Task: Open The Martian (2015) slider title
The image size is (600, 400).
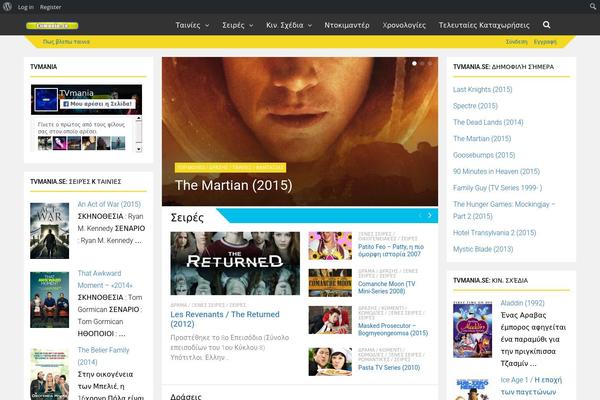Action: [233, 185]
